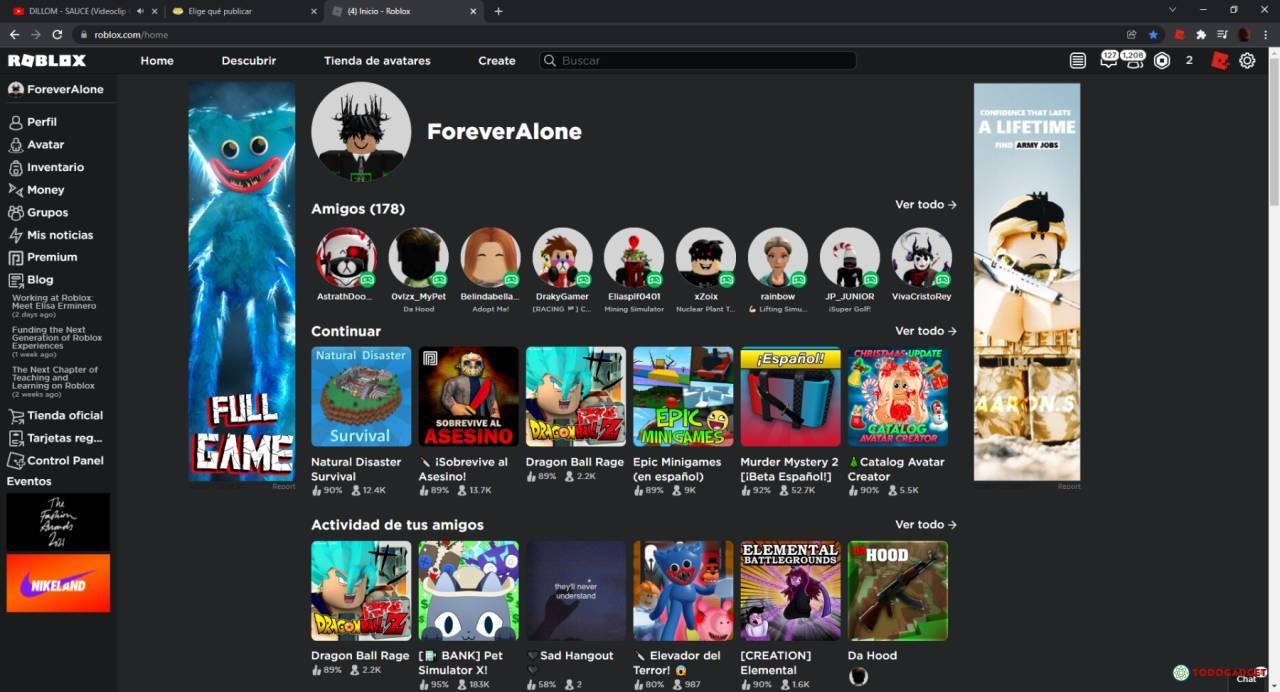The image size is (1280, 692).
Task: Open Pet Simulator X game tile
Action: (468, 591)
